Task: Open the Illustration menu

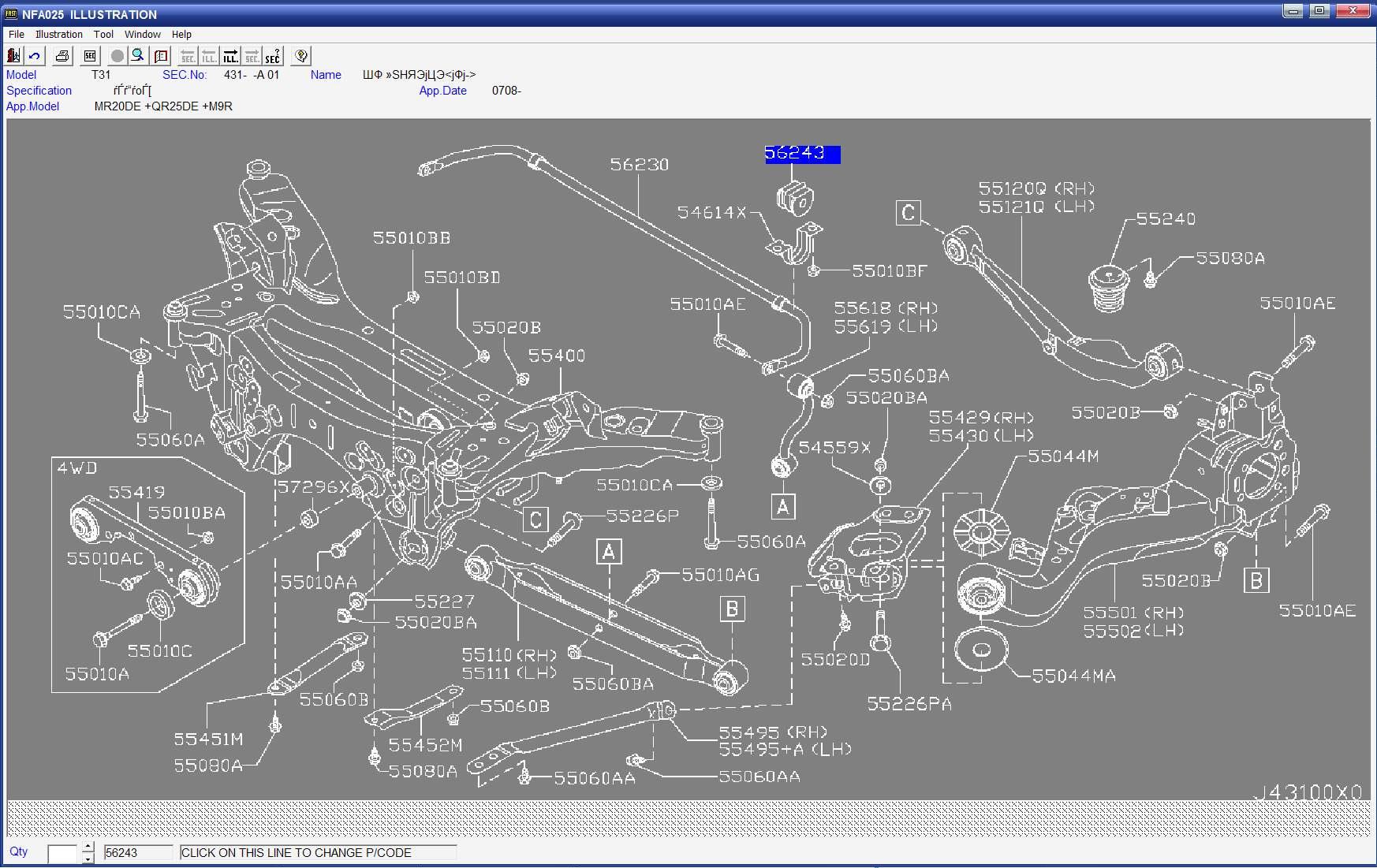Action: (x=58, y=35)
